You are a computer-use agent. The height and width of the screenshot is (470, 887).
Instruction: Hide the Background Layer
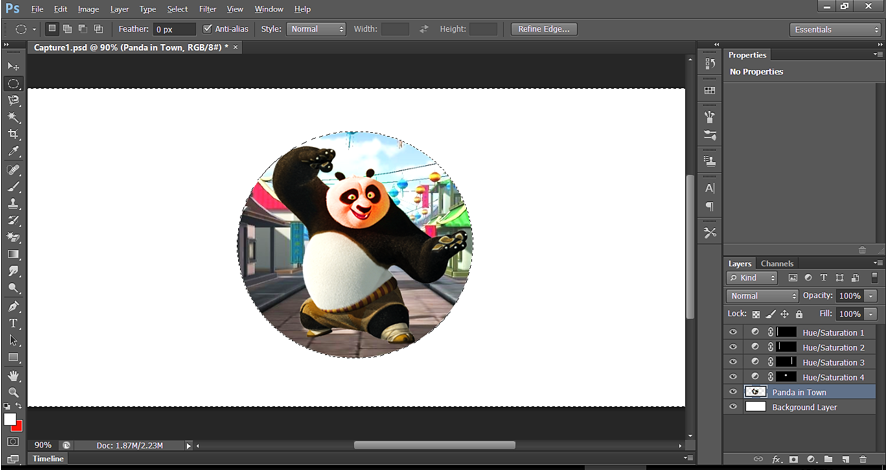tap(733, 407)
